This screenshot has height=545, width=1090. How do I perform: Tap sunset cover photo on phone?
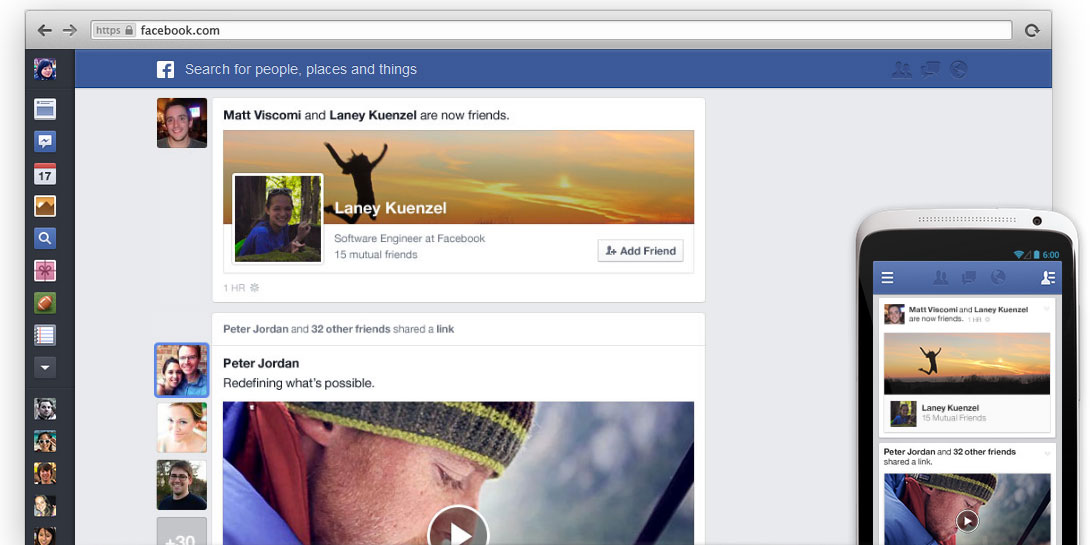coord(967,364)
